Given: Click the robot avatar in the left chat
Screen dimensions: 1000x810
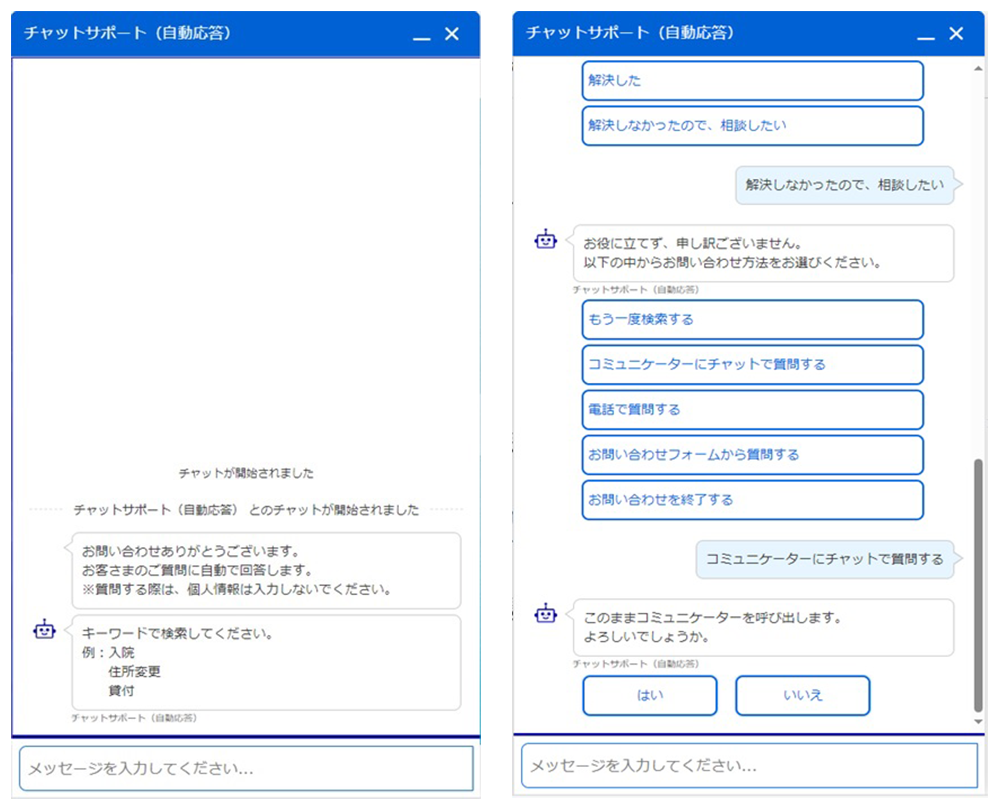Looking at the screenshot, I should (44, 630).
